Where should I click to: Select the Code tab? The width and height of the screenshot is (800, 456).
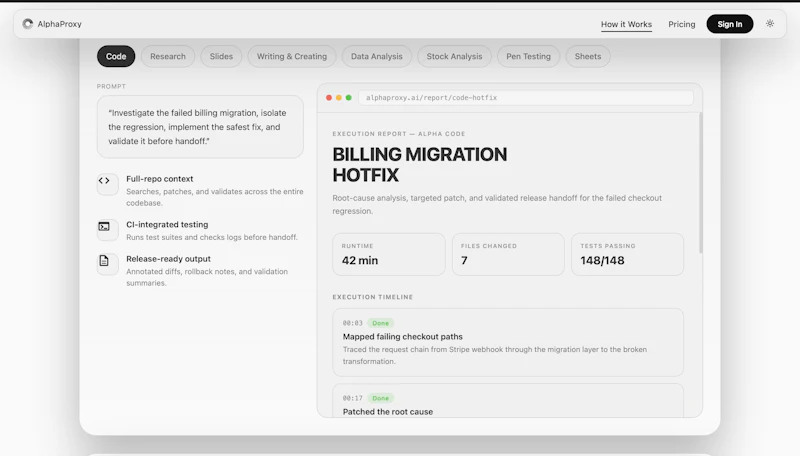pyautogui.click(x=116, y=56)
